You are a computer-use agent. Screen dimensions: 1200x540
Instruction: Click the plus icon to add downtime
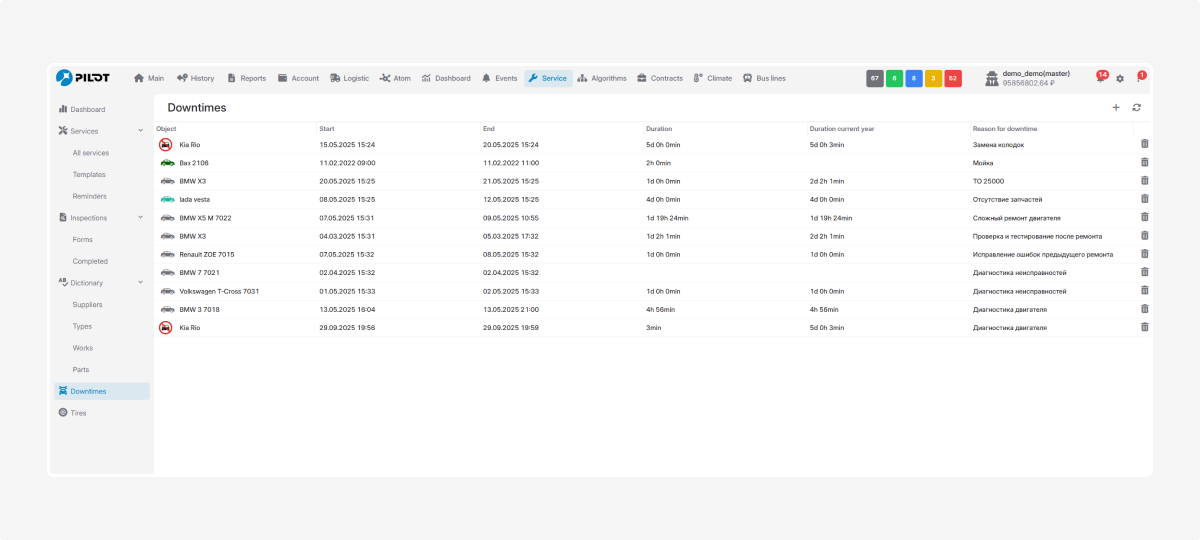coord(1116,108)
